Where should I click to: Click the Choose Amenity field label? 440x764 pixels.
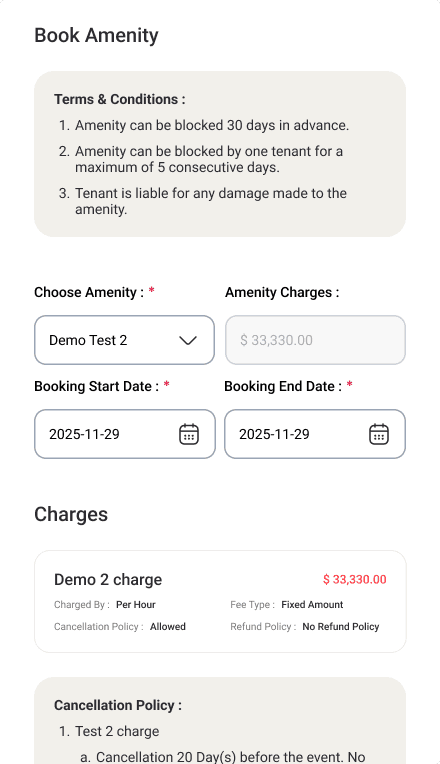[89, 292]
